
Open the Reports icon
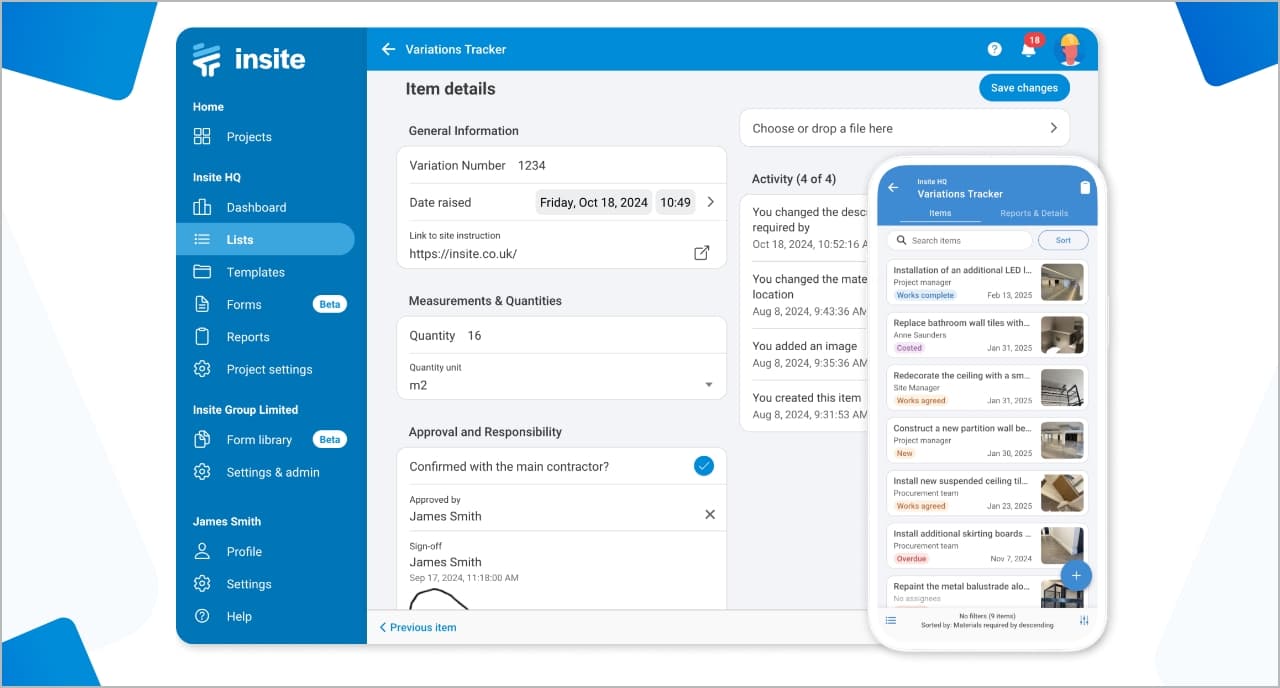(204, 337)
